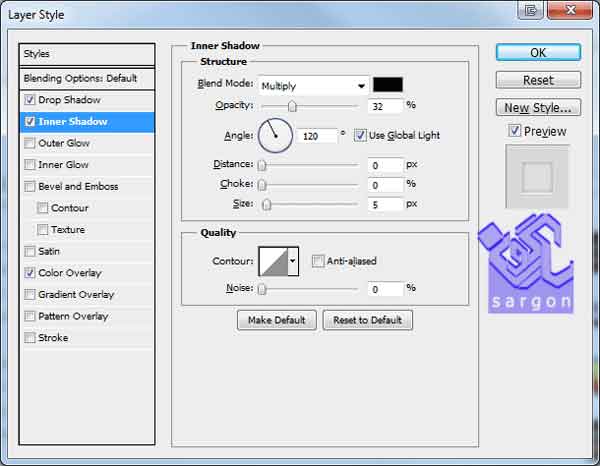Image resolution: width=600 pixels, height=466 pixels.
Task: Enable the Outer Glow checkbox
Action: click(30, 144)
